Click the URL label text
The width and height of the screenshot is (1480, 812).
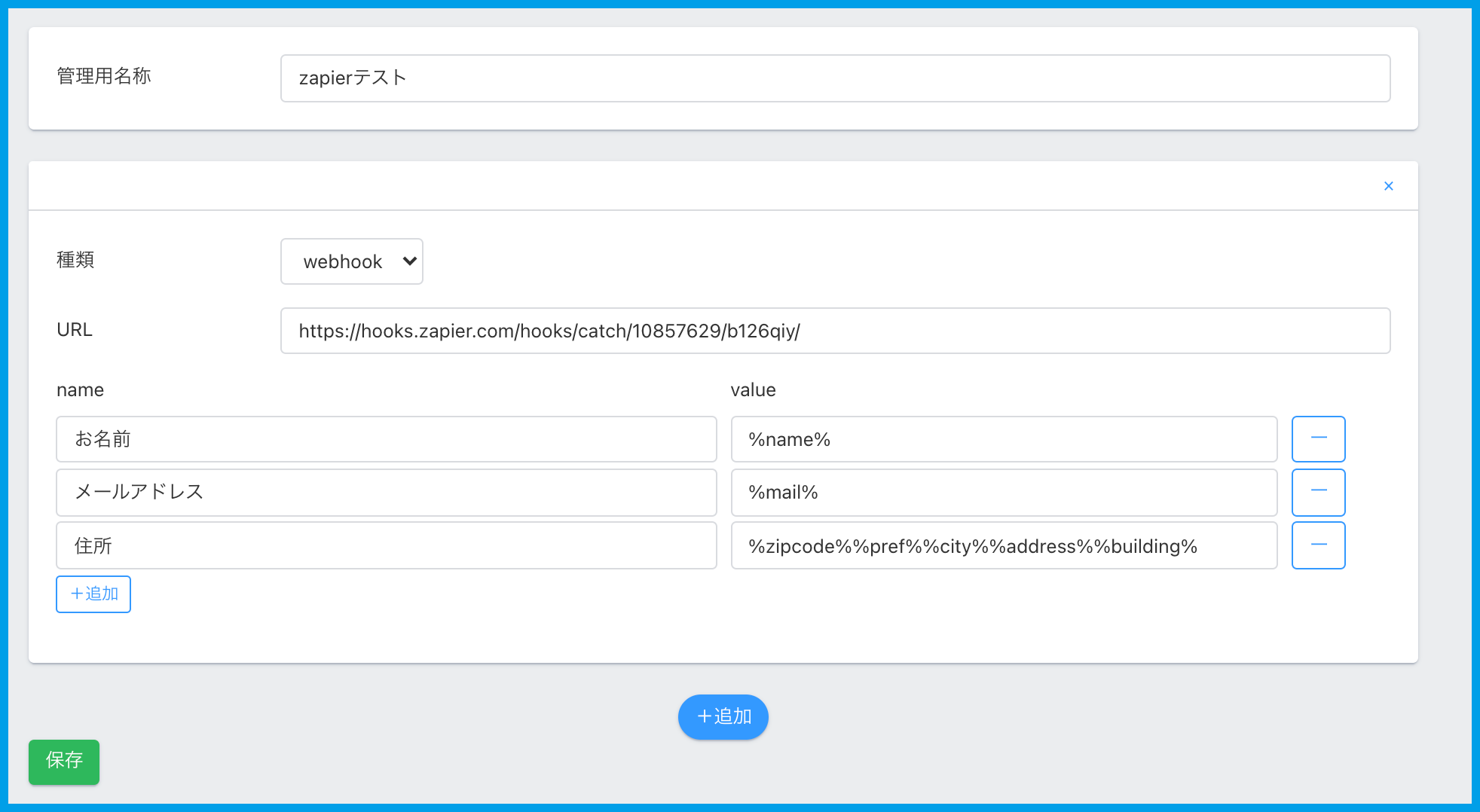75,330
